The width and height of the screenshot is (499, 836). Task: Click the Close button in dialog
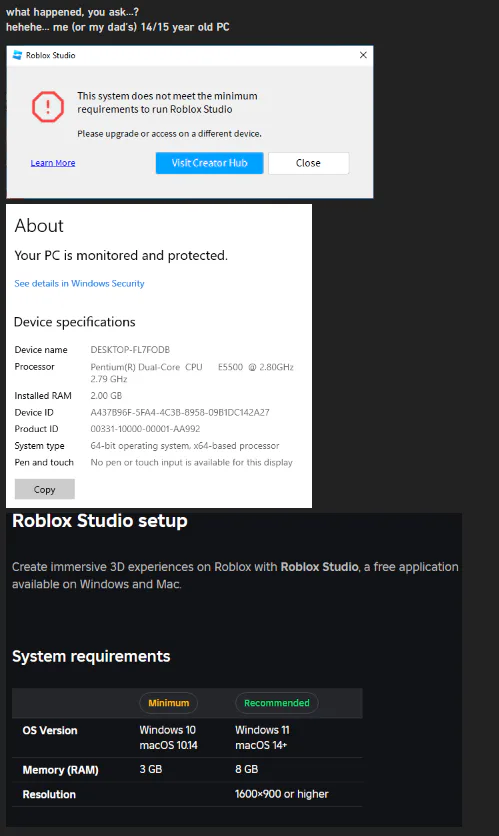pyautogui.click(x=309, y=163)
